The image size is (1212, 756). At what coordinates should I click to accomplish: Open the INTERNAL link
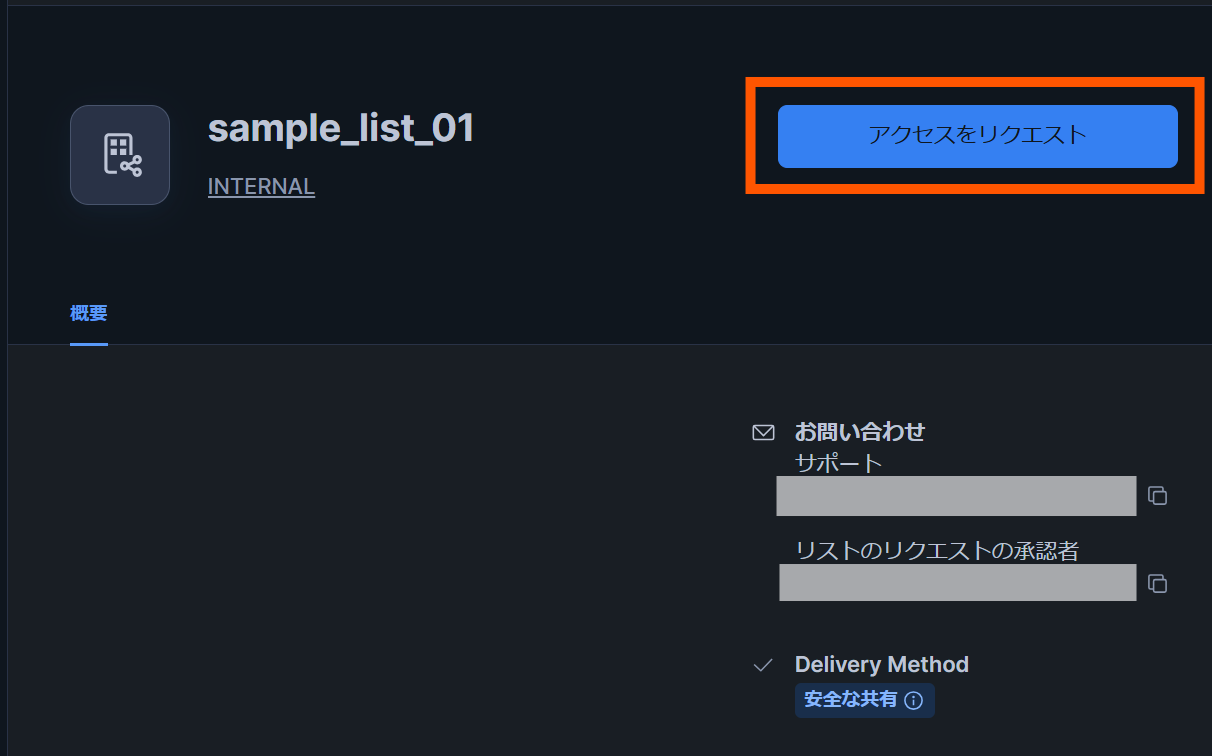(x=260, y=186)
